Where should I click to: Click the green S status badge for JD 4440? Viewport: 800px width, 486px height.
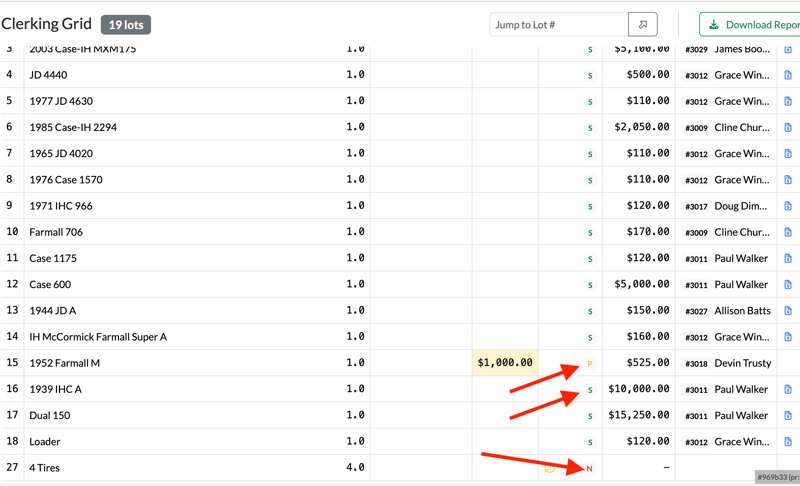[x=590, y=75]
